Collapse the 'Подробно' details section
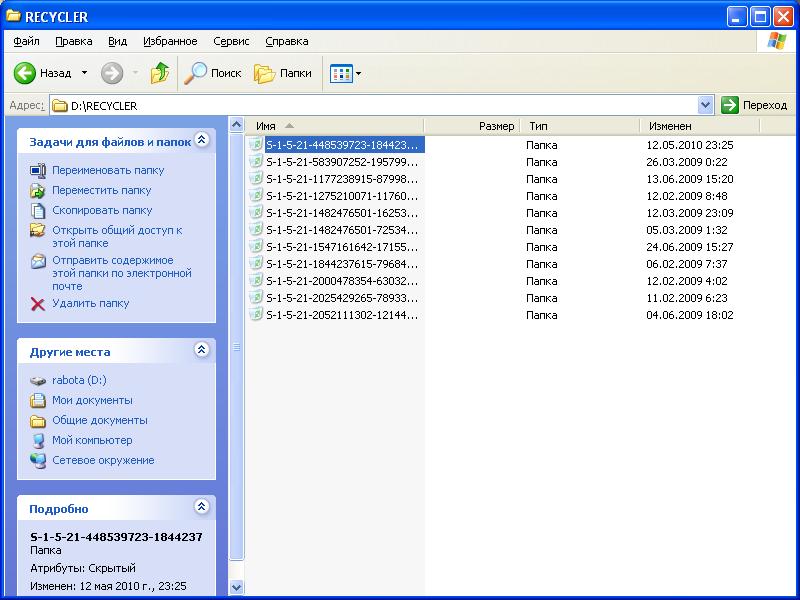The width and height of the screenshot is (800, 600). 201,507
